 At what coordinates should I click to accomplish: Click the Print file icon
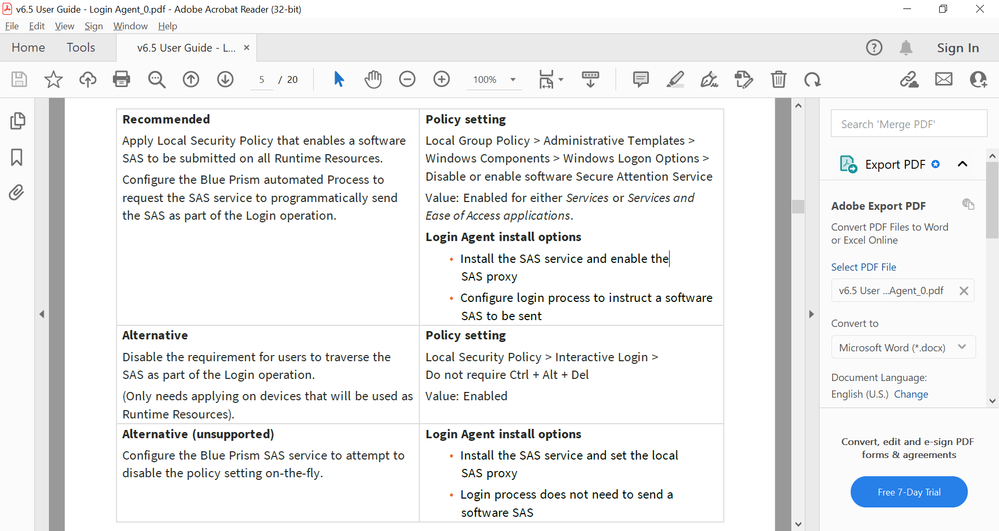pos(122,80)
